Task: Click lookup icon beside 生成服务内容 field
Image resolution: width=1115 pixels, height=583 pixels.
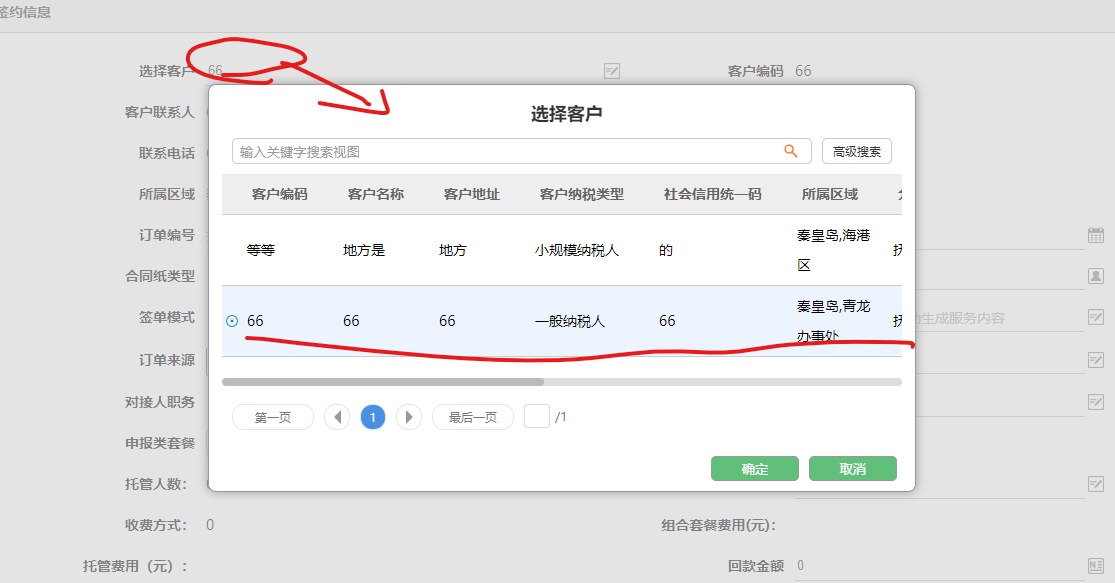Action: click(1095, 318)
